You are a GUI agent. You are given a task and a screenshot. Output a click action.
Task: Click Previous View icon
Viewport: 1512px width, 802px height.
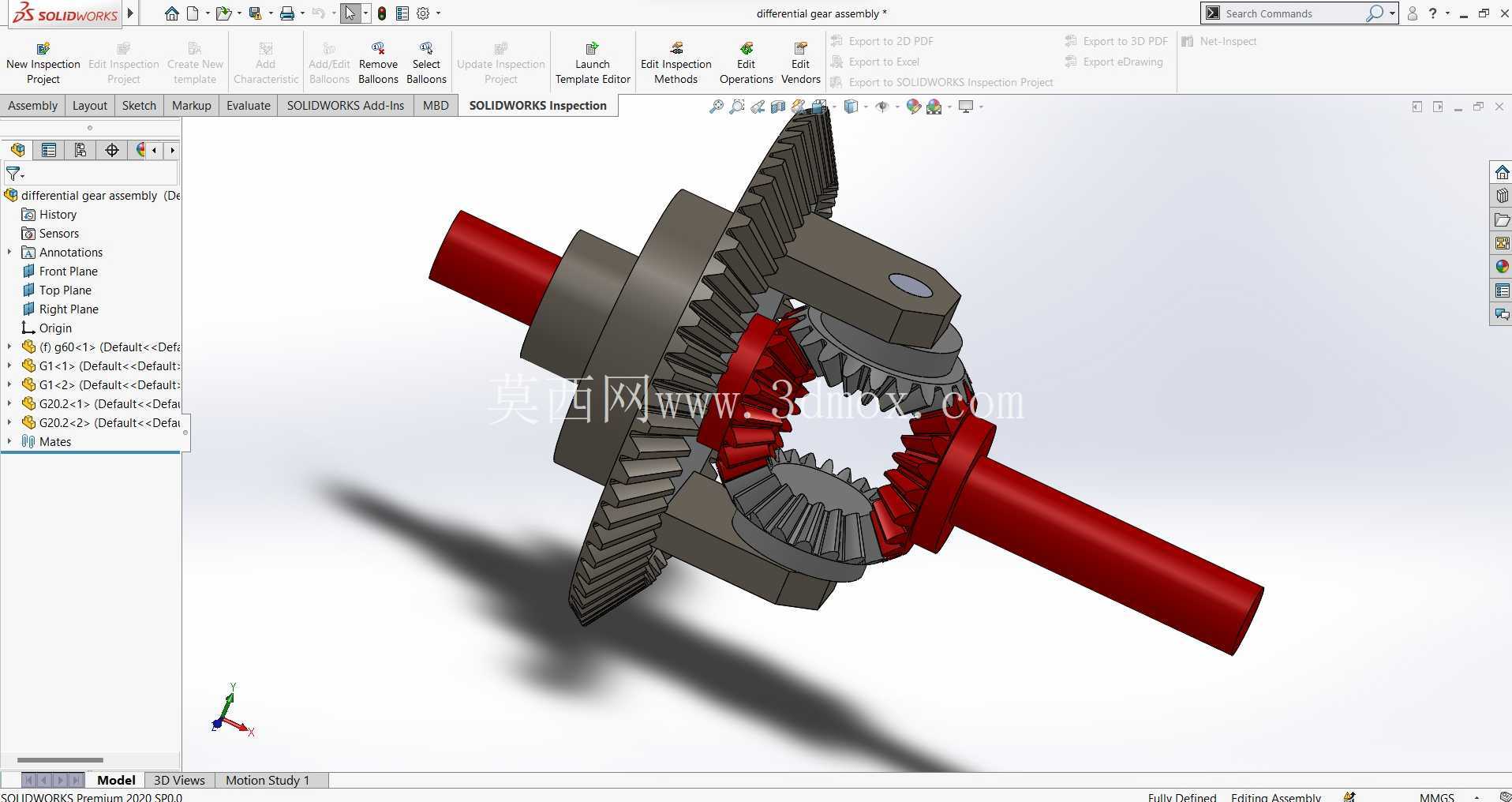(758, 107)
